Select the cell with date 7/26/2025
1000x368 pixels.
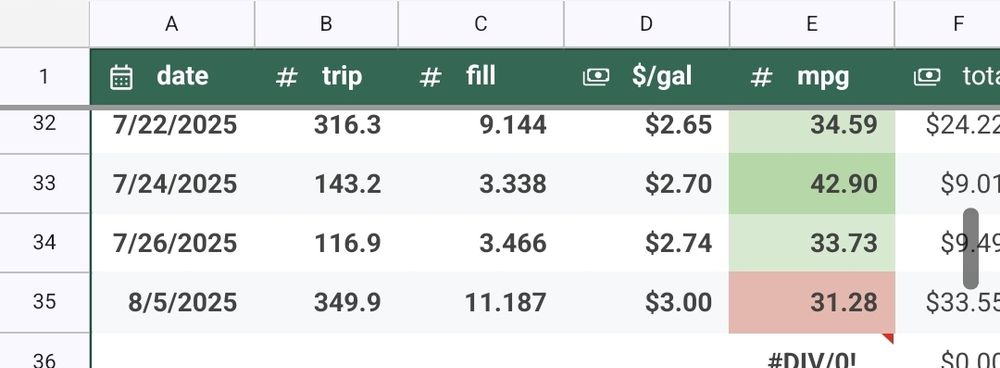coord(173,243)
